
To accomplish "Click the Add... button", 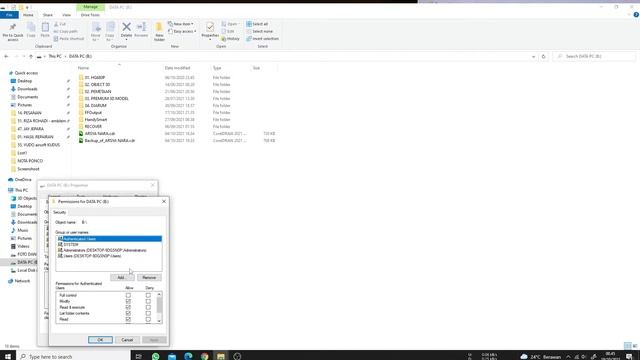I will click(122, 278).
